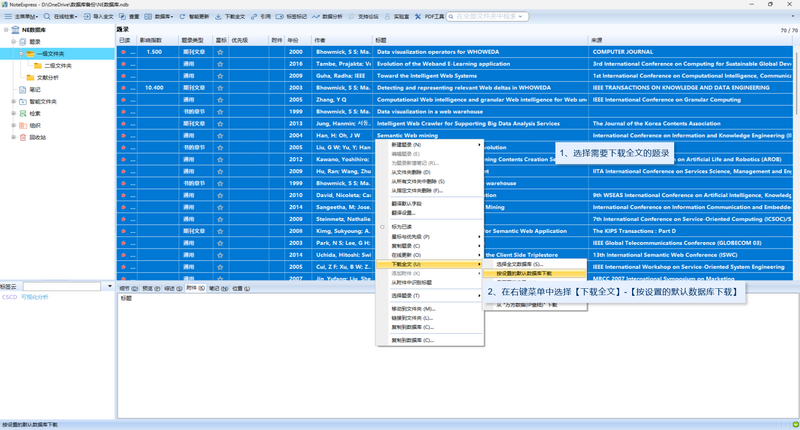Toggle the star for Tambe, Prajakta row
800x430 pixels.
click(x=220, y=64)
